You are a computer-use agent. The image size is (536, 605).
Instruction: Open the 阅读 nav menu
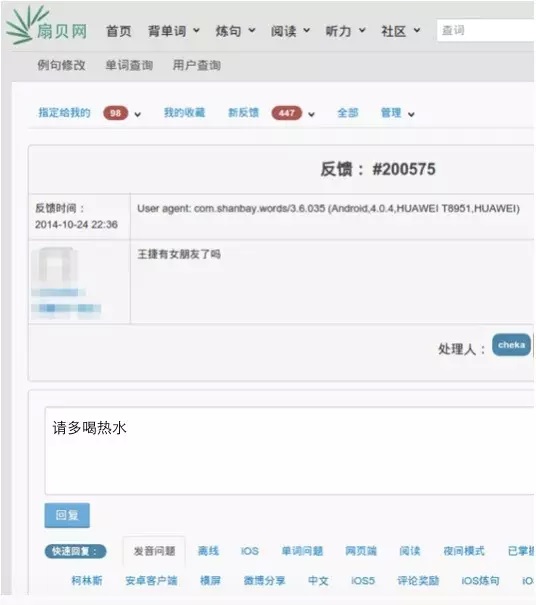(284, 31)
